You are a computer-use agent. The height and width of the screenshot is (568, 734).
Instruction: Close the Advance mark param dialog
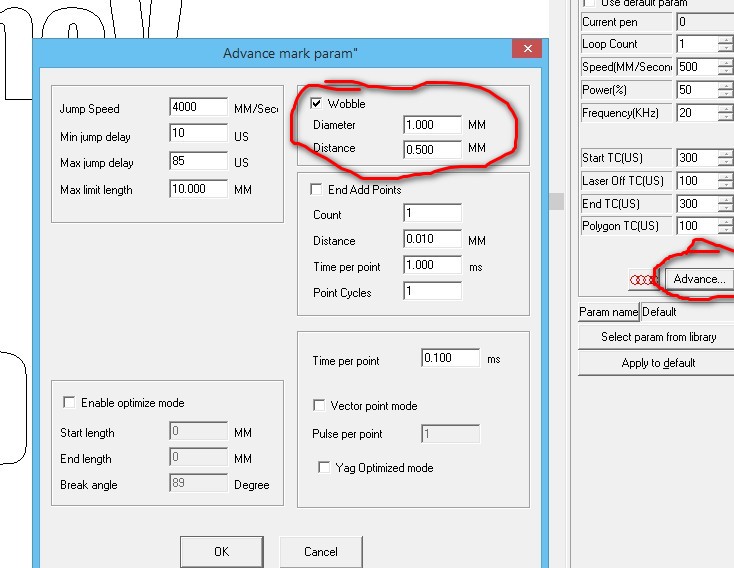[x=526, y=50]
